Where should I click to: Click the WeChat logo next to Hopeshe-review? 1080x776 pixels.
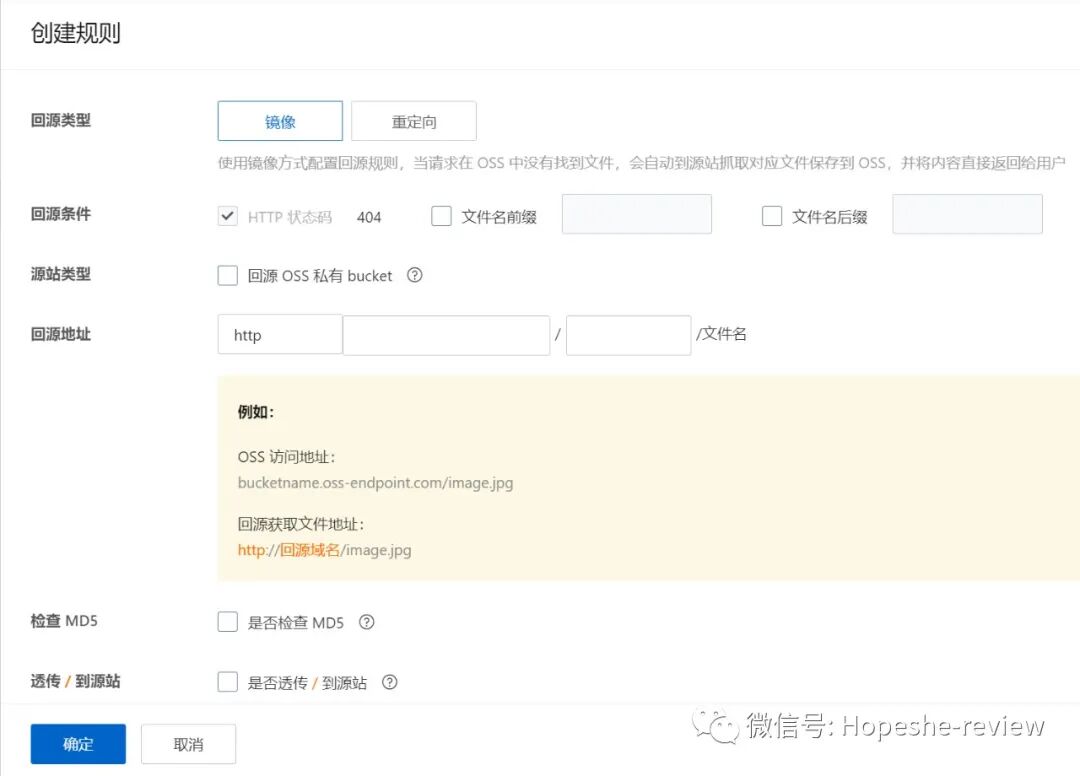(716, 727)
